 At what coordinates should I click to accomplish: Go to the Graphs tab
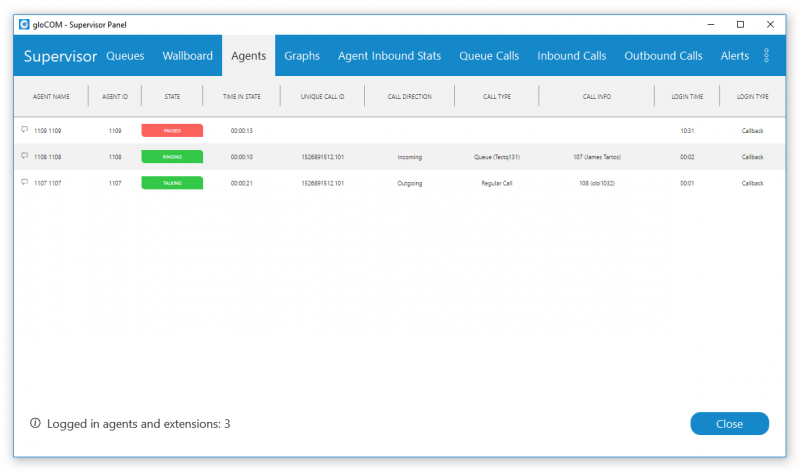pos(302,56)
